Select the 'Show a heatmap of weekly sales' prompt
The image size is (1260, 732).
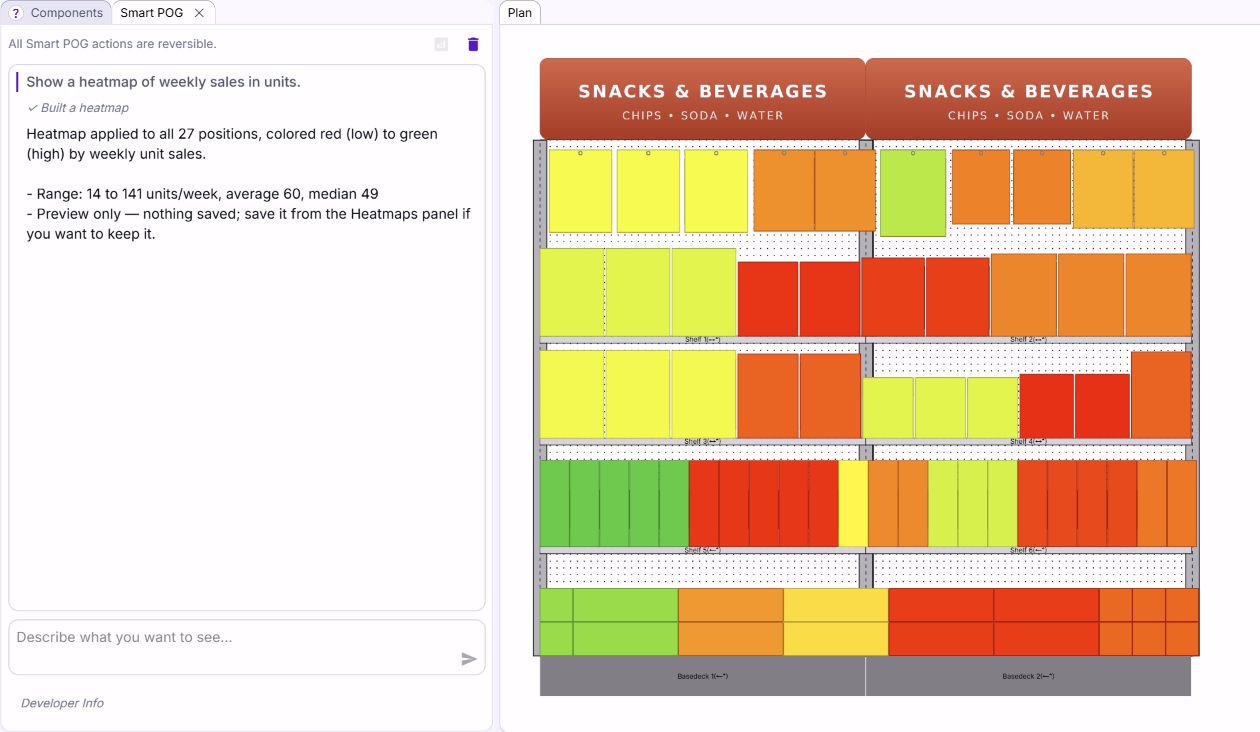point(163,82)
